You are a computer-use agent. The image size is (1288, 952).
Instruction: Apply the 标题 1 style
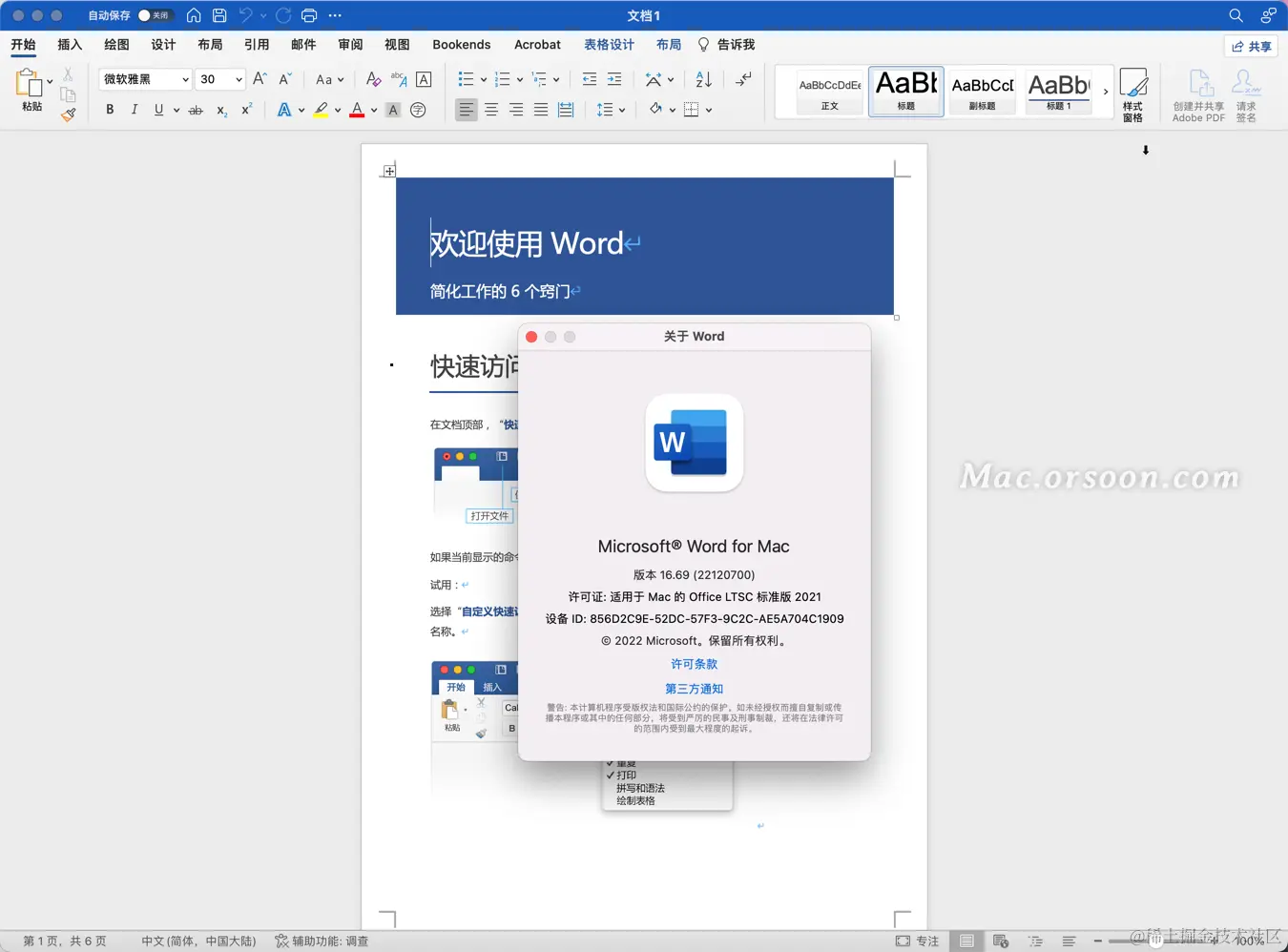tap(1058, 92)
